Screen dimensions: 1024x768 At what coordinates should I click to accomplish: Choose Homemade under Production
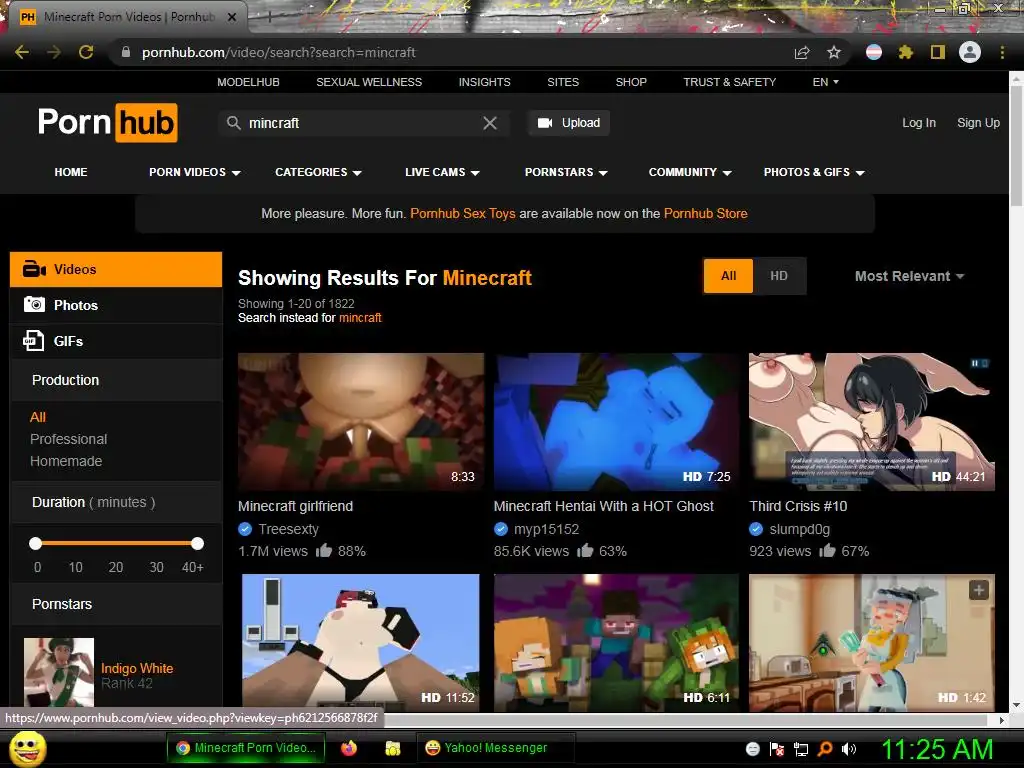pyautogui.click(x=66, y=461)
